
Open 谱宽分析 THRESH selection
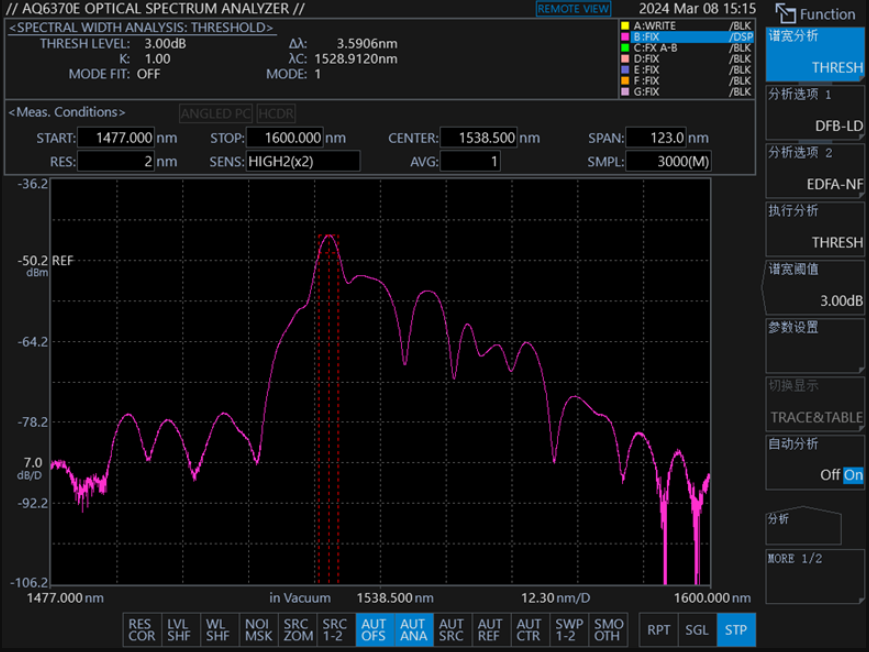click(815, 53)
